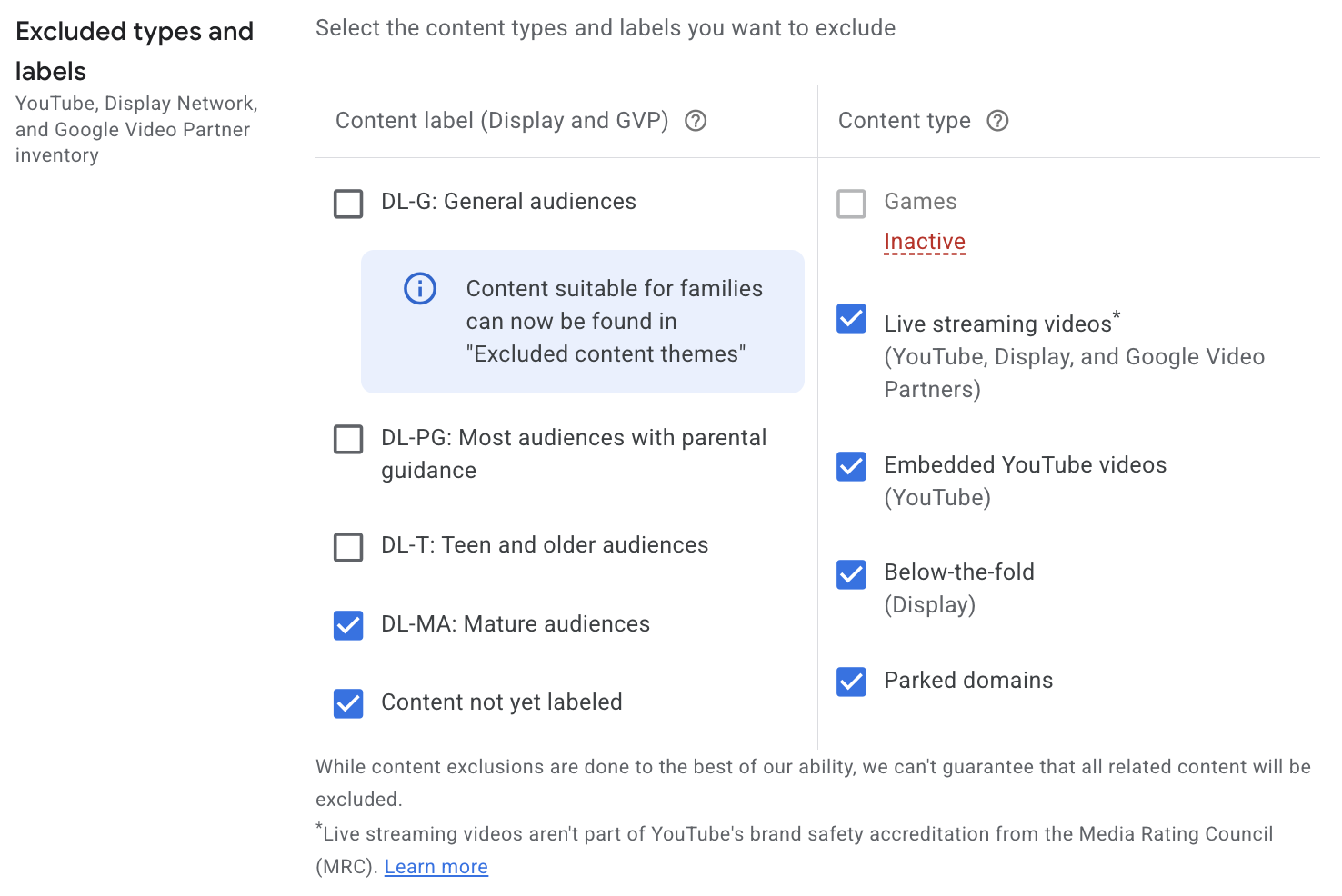Enable the DL-G General audiences exclusion
This screenshot has width=1342, height=896.
pyautogui.click(x=348, y=203)
